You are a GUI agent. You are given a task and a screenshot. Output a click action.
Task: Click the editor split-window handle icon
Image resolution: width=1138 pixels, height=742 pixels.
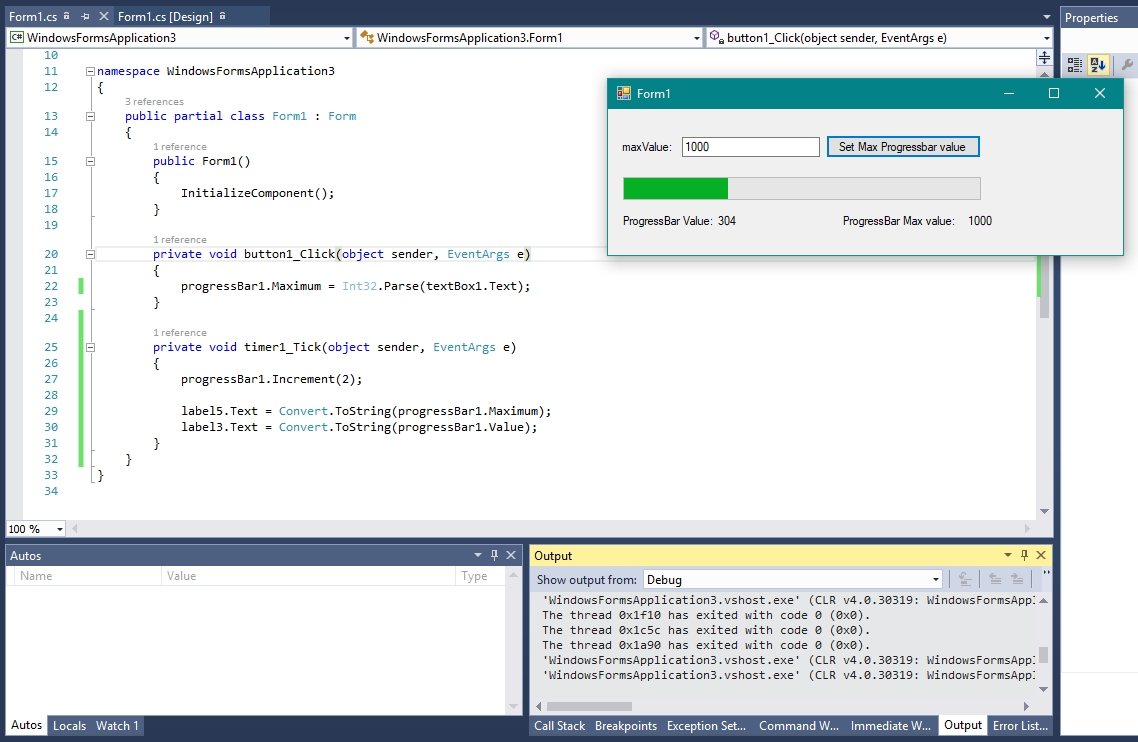click(1045, 56)
